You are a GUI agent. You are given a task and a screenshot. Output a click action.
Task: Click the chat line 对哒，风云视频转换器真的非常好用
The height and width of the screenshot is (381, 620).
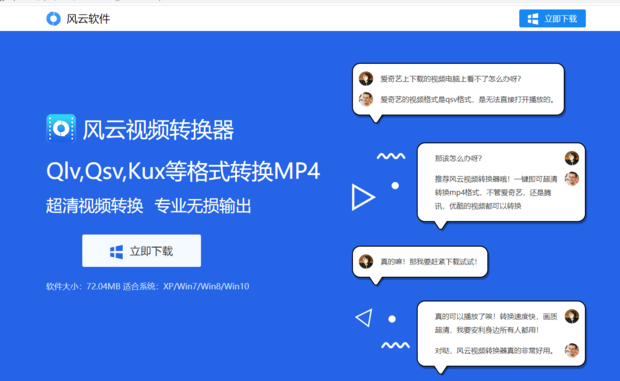494,351
